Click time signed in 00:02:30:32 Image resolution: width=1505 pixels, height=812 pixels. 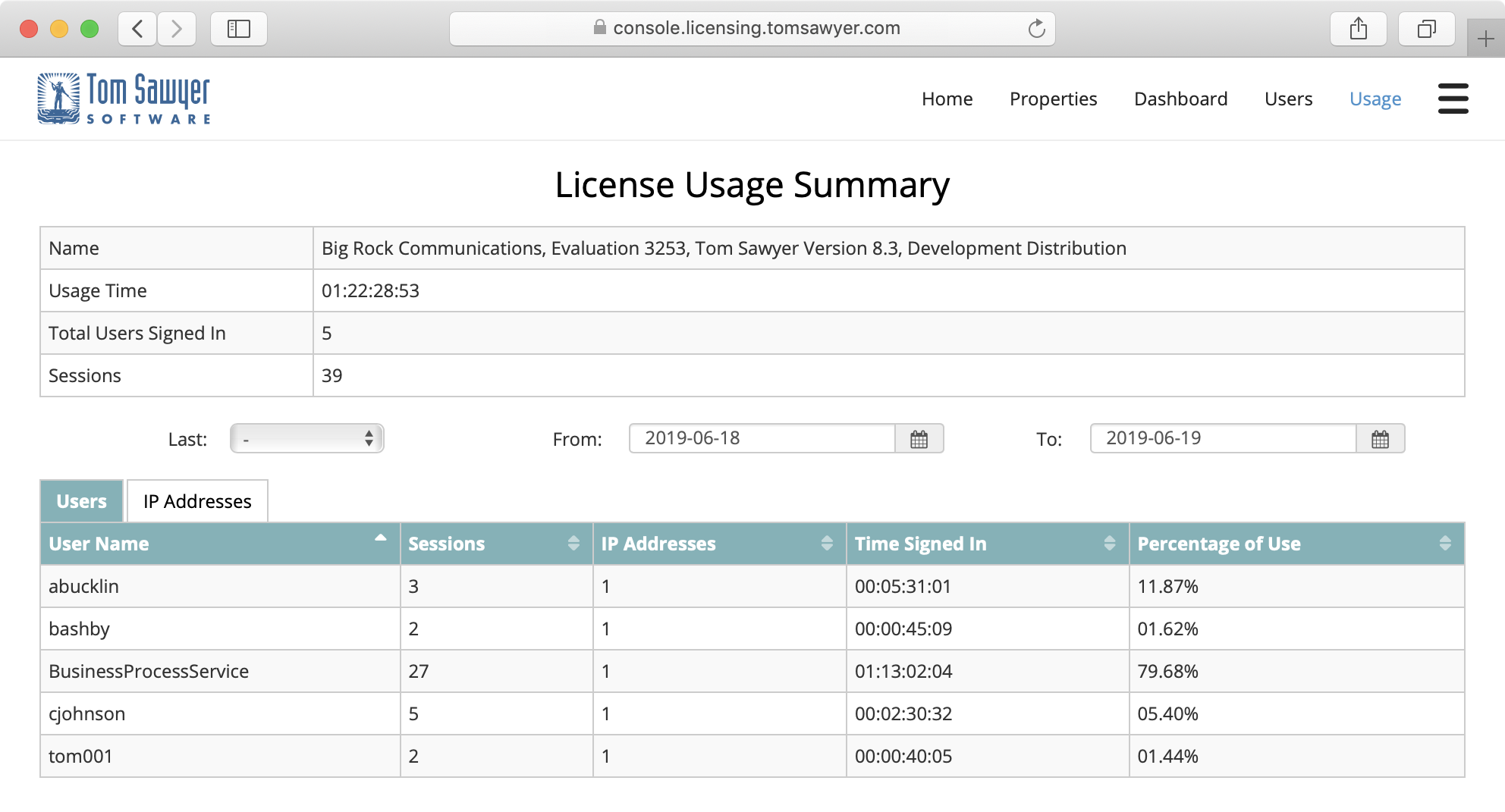pos(903,713)
